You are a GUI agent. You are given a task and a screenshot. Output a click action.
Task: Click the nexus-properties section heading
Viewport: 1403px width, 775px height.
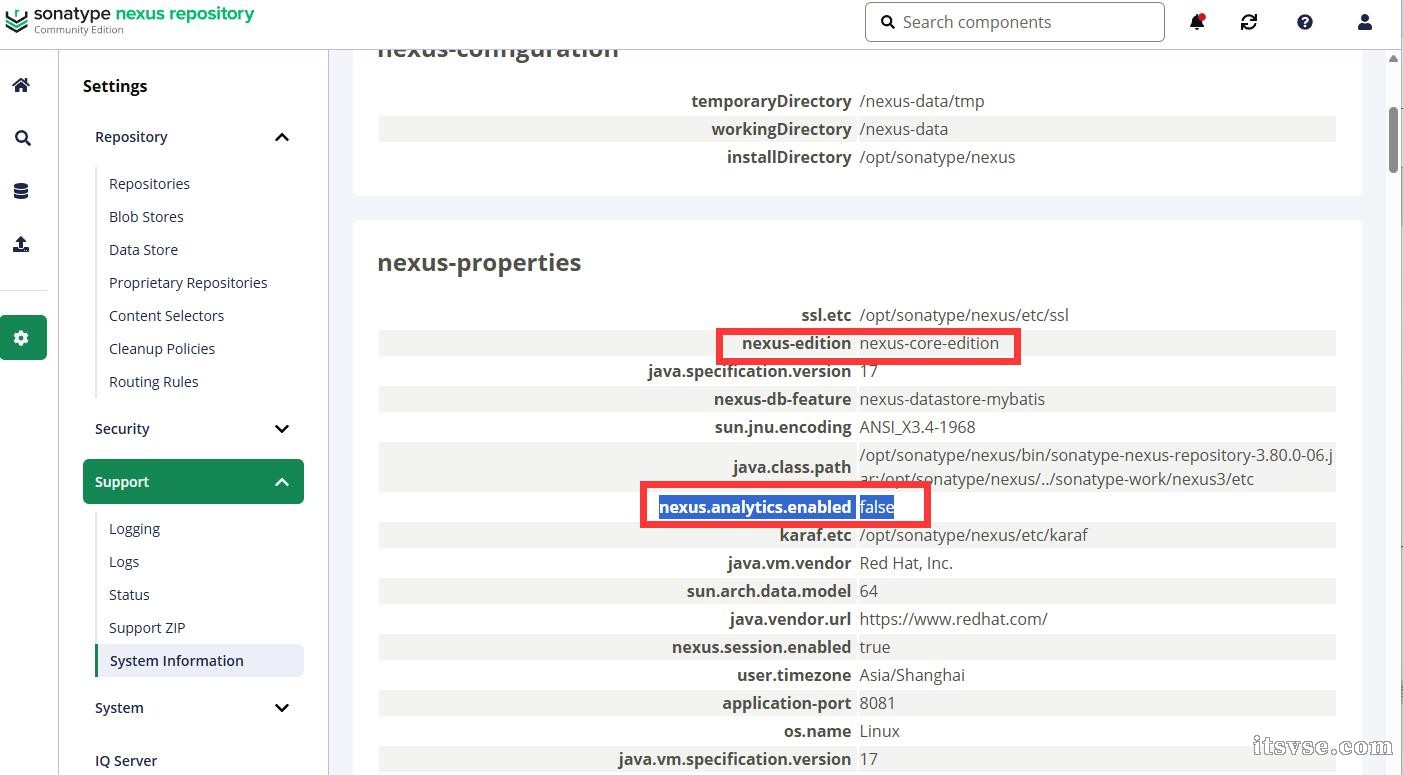(x=479, y=263)
